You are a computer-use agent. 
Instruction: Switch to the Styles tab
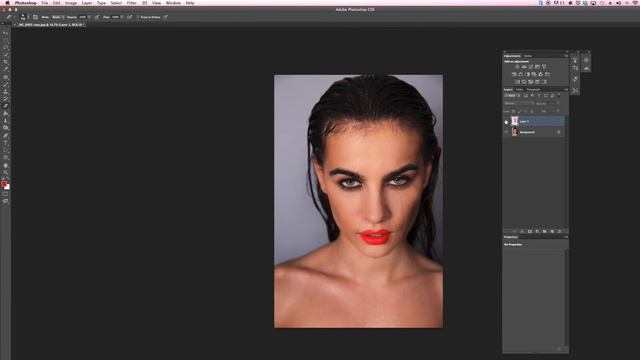528,56
